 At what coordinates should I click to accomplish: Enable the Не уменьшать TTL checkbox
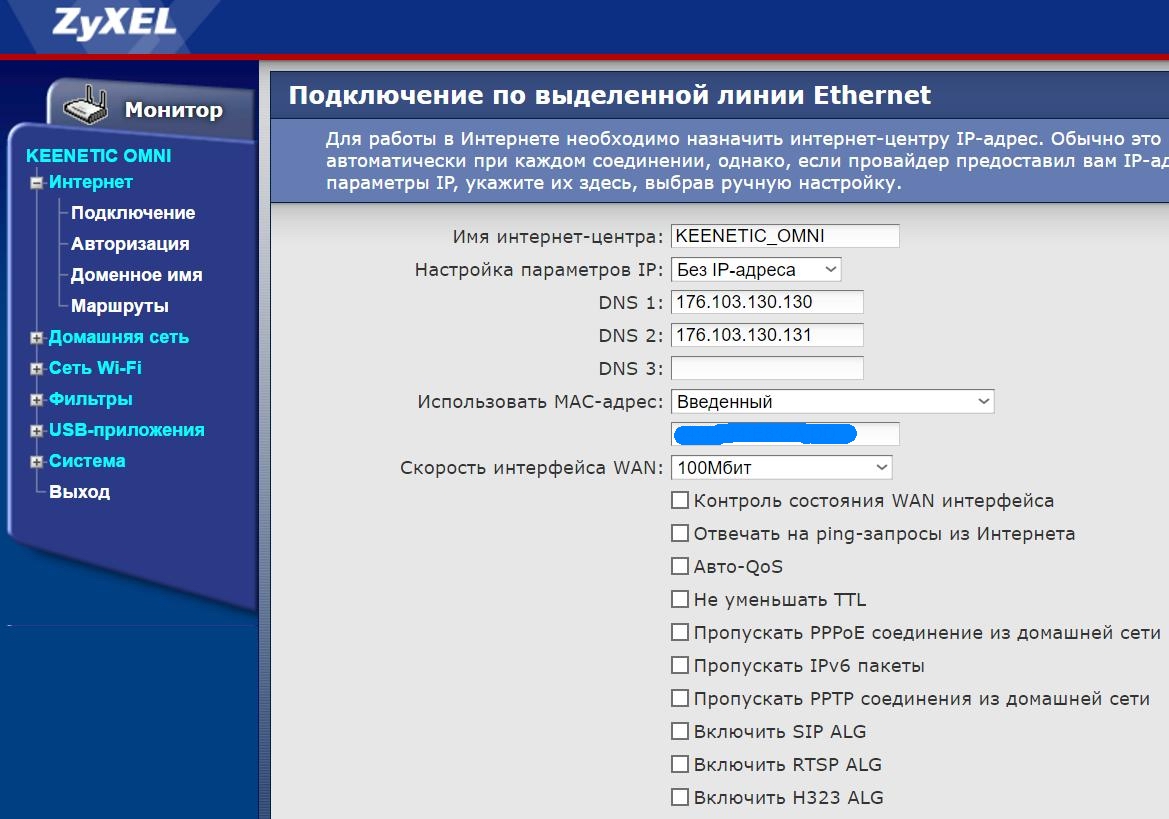[680, 599]
